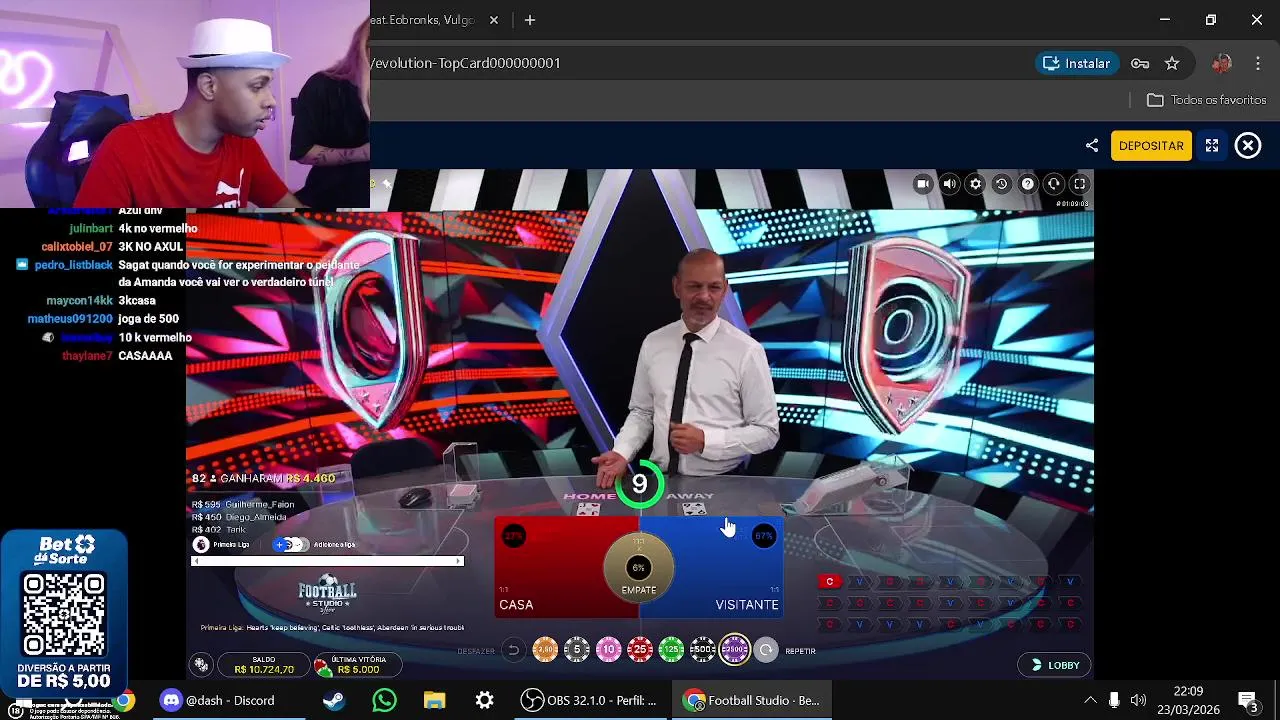Click chat user pedro_listblack
The height and width of the screenshot is (720, 1280).
pyautogui.click(x=74, y=265)
